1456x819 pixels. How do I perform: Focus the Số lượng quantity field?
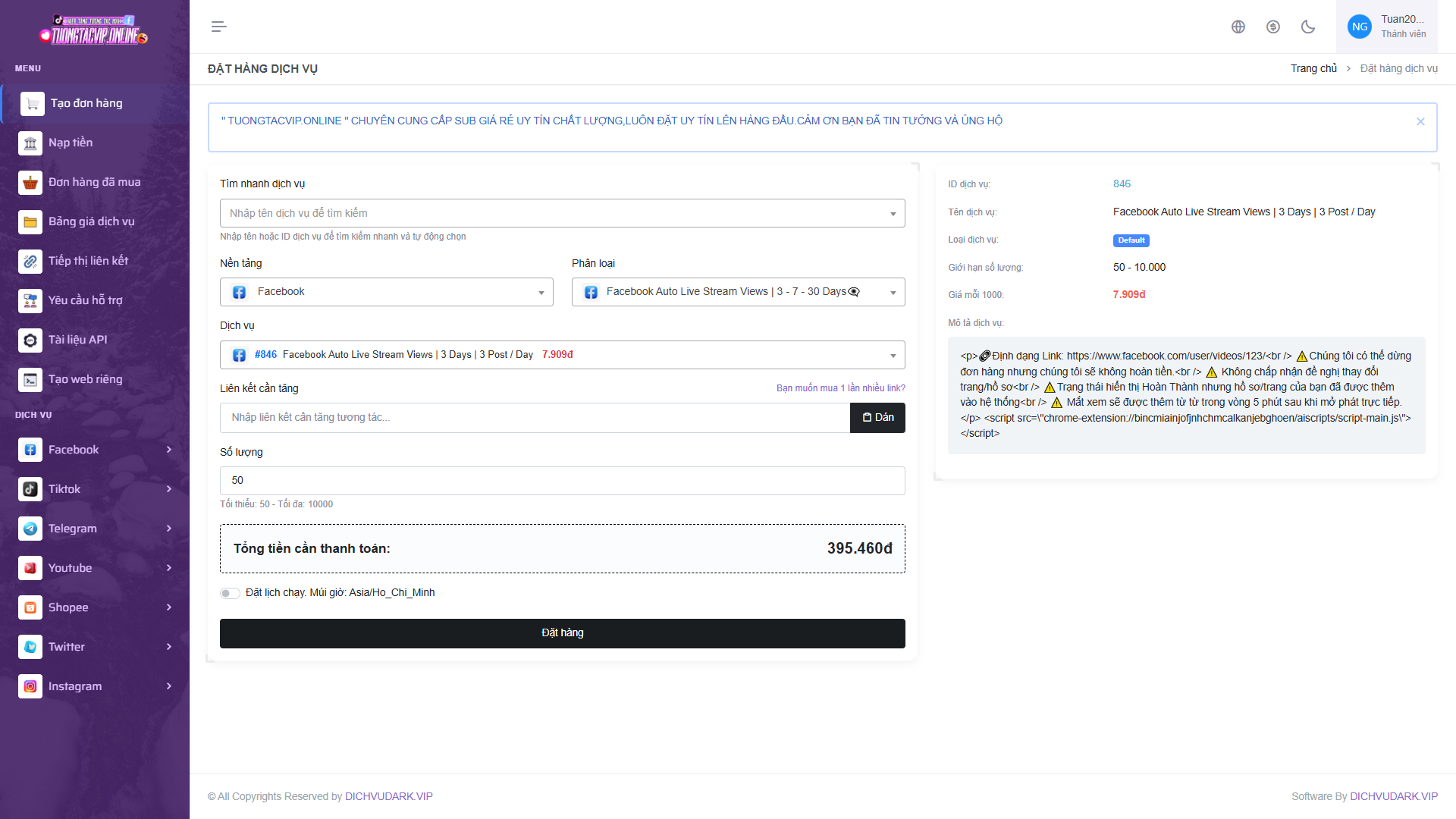click(562, 481)
